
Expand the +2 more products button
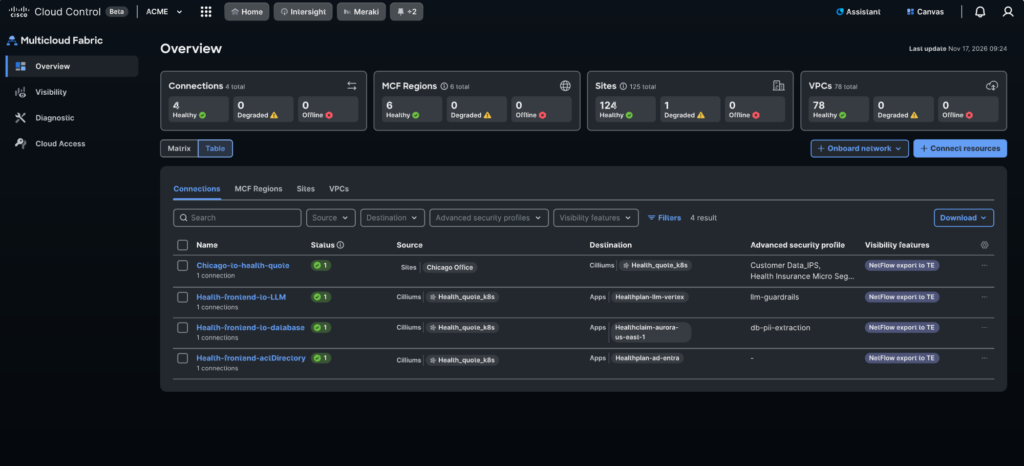[406, 12]
